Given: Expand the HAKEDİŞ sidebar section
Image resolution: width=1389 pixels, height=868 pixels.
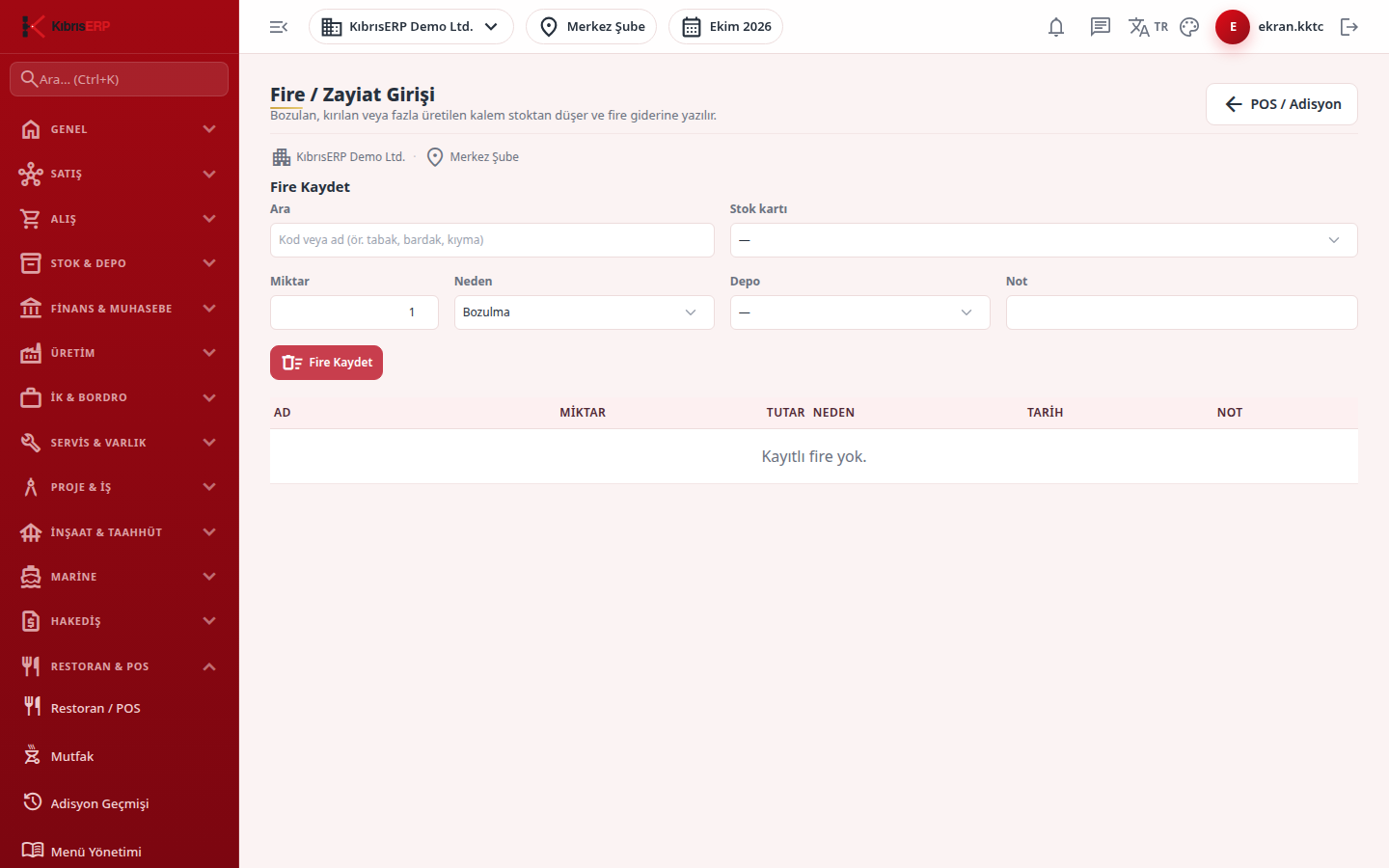Looking at the screenshot, I should point(120,621).
